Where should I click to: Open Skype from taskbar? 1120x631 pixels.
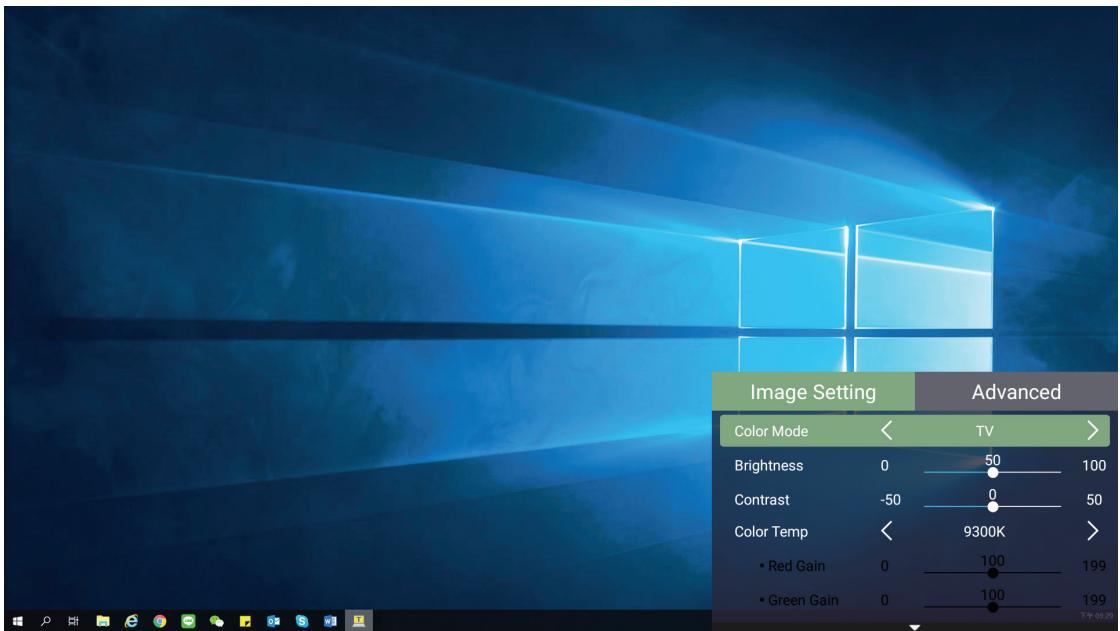(x=301, y=621)
